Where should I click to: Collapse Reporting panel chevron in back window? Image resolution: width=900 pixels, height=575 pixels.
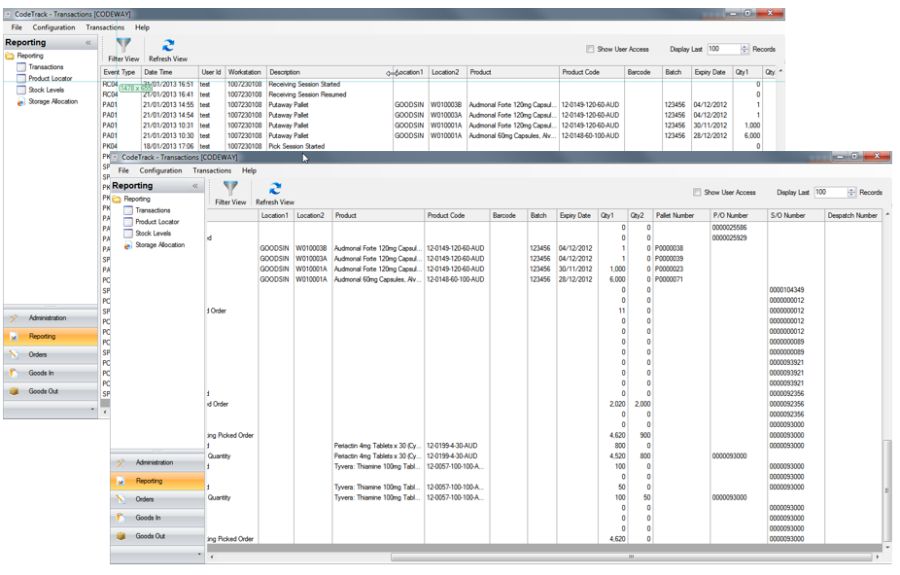tap(87, 43)
